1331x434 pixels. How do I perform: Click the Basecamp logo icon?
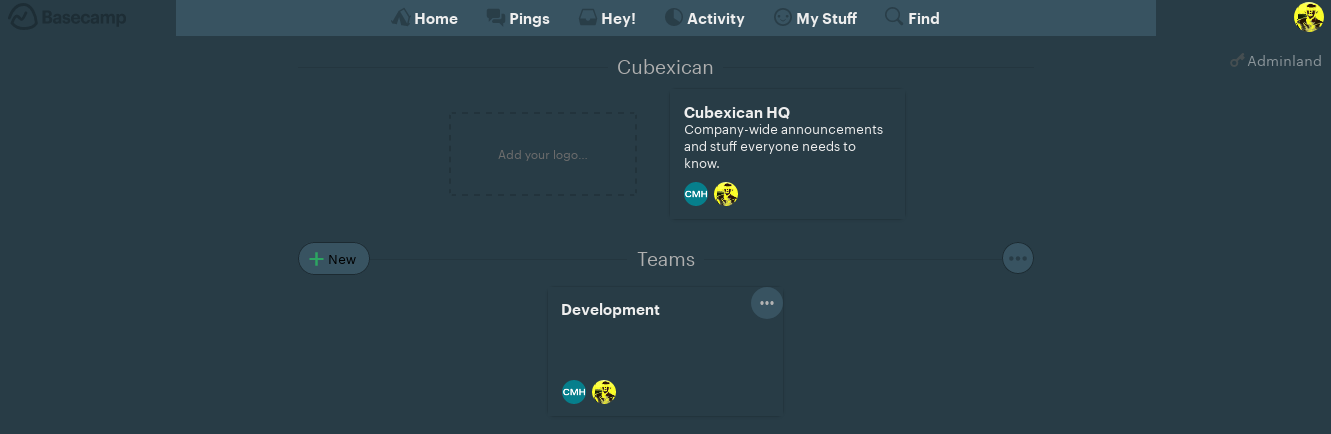23,17
